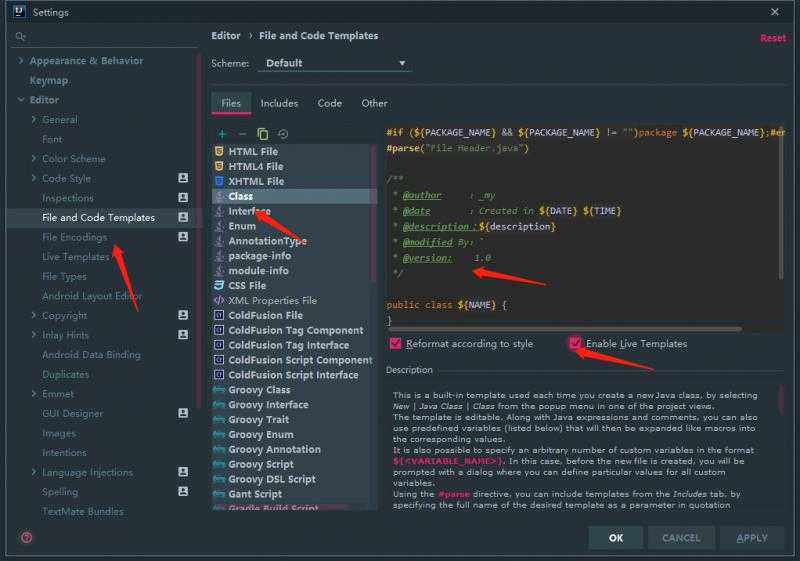Switch to the Code tab
Image resolution: width=800 pixels, height=561 pixels.
click(330, 103)
